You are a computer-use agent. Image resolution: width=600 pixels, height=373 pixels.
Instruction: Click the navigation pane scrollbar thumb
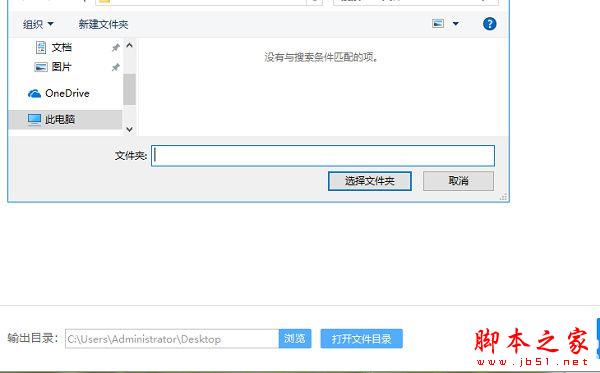click(129, 90)
